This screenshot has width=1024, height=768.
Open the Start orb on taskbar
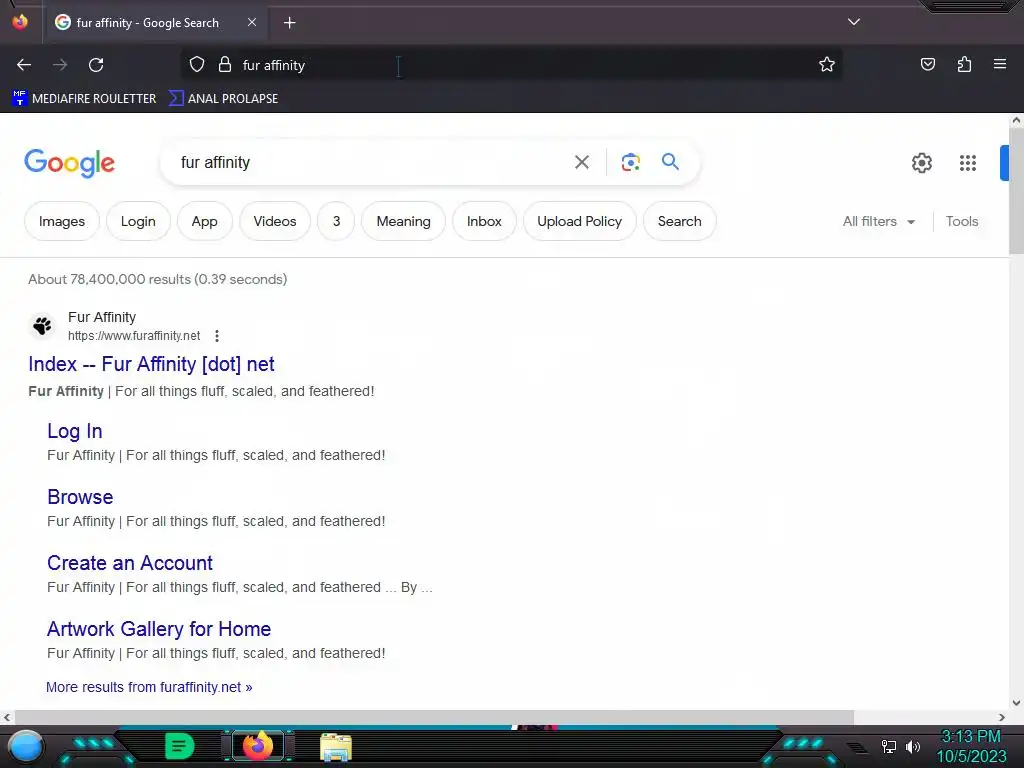(25, 746)
